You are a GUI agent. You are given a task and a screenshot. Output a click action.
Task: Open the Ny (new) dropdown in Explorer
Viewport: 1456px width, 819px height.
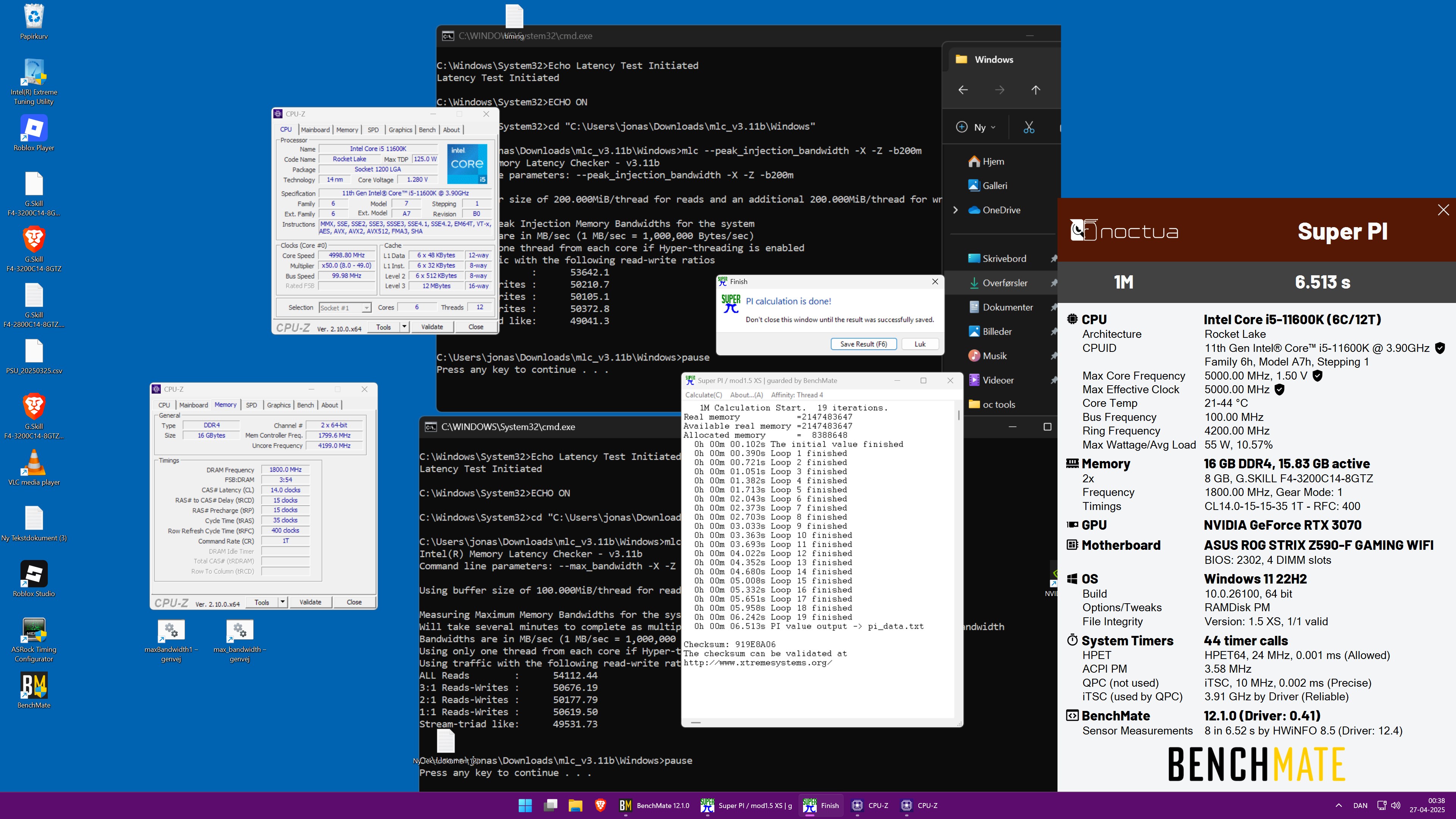tap(976, 127)
